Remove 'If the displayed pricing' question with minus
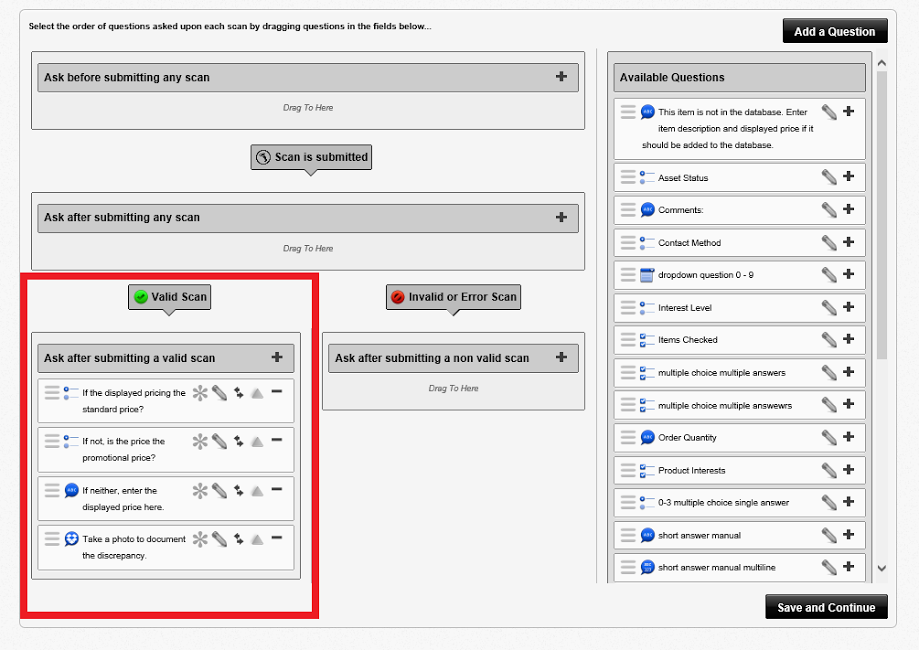This screenshot has width=919, height=650. (x=277, y=392)
